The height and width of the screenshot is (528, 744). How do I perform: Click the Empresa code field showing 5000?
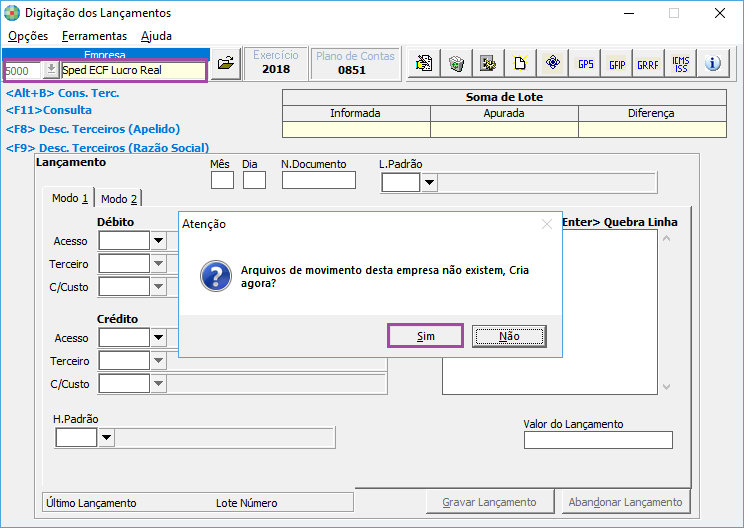pos(23,71)
